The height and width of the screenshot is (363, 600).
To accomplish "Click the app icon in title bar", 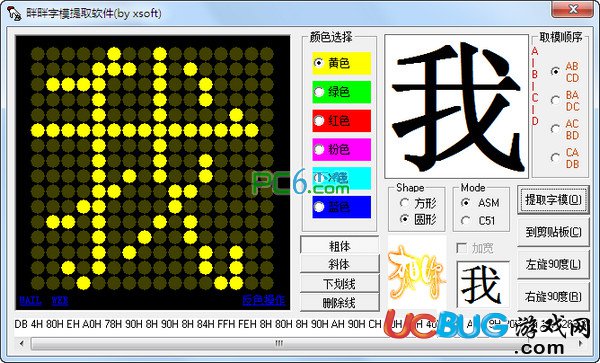I will point(14,13).
